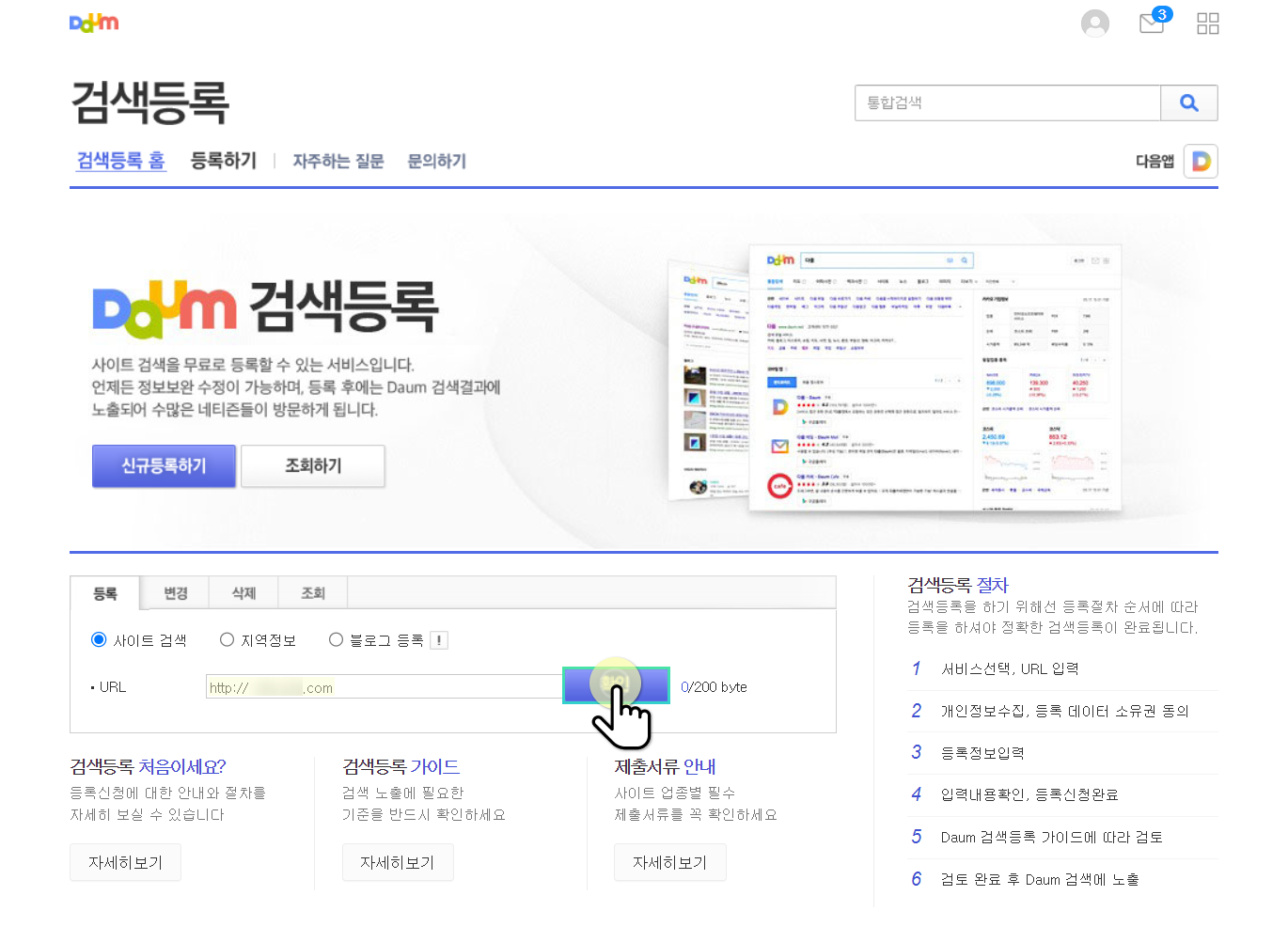Screen dimensions: 1288x927
Task: Click step 6 검토 완료 후 Daum 검색에 노출
Action: 1040,879
